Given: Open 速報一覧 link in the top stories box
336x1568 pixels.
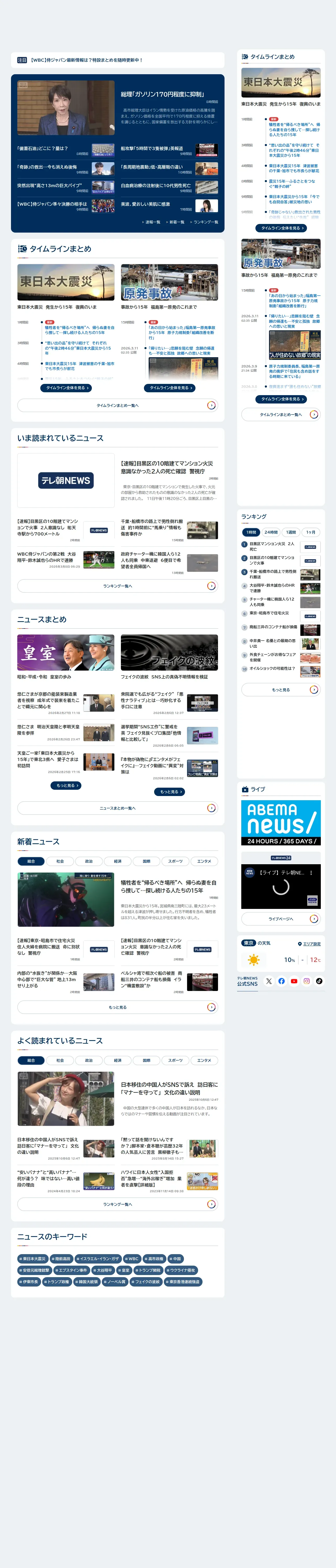Looking at the screenshot, I should 152,222.
